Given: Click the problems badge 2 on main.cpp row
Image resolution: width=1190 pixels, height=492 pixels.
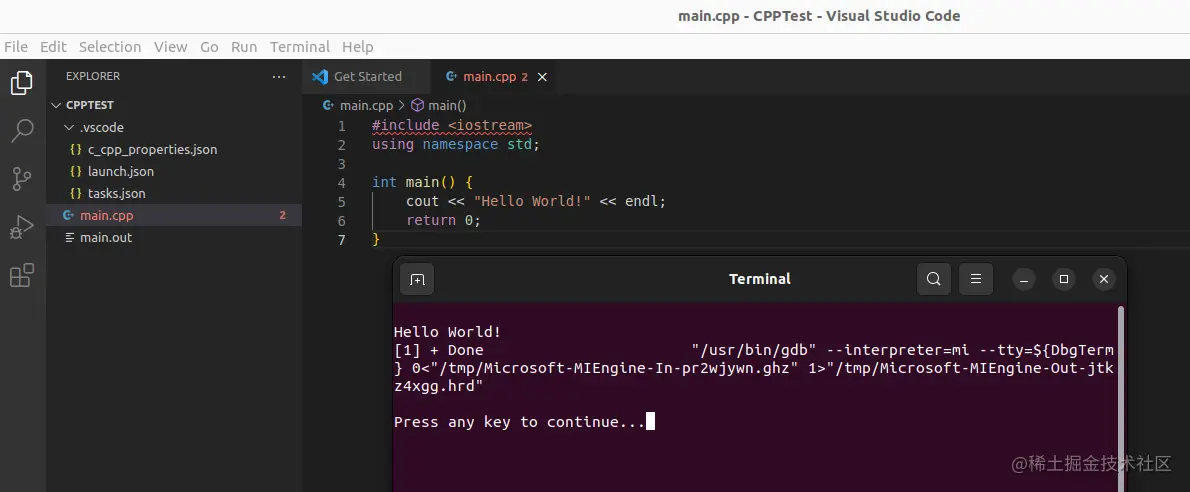Looking at the screenshot, I should pyautogui.click(x=282, y=216).
